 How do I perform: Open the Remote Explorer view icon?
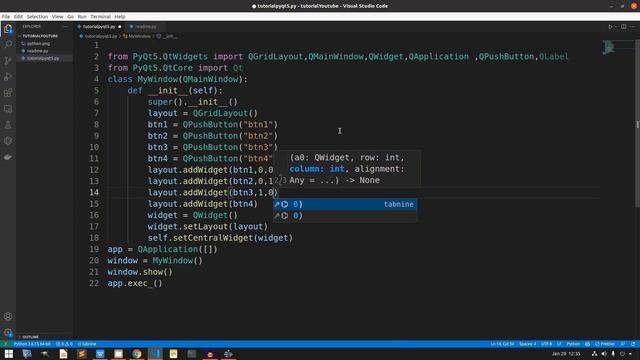pyautogui.click(x=8, y=109)
